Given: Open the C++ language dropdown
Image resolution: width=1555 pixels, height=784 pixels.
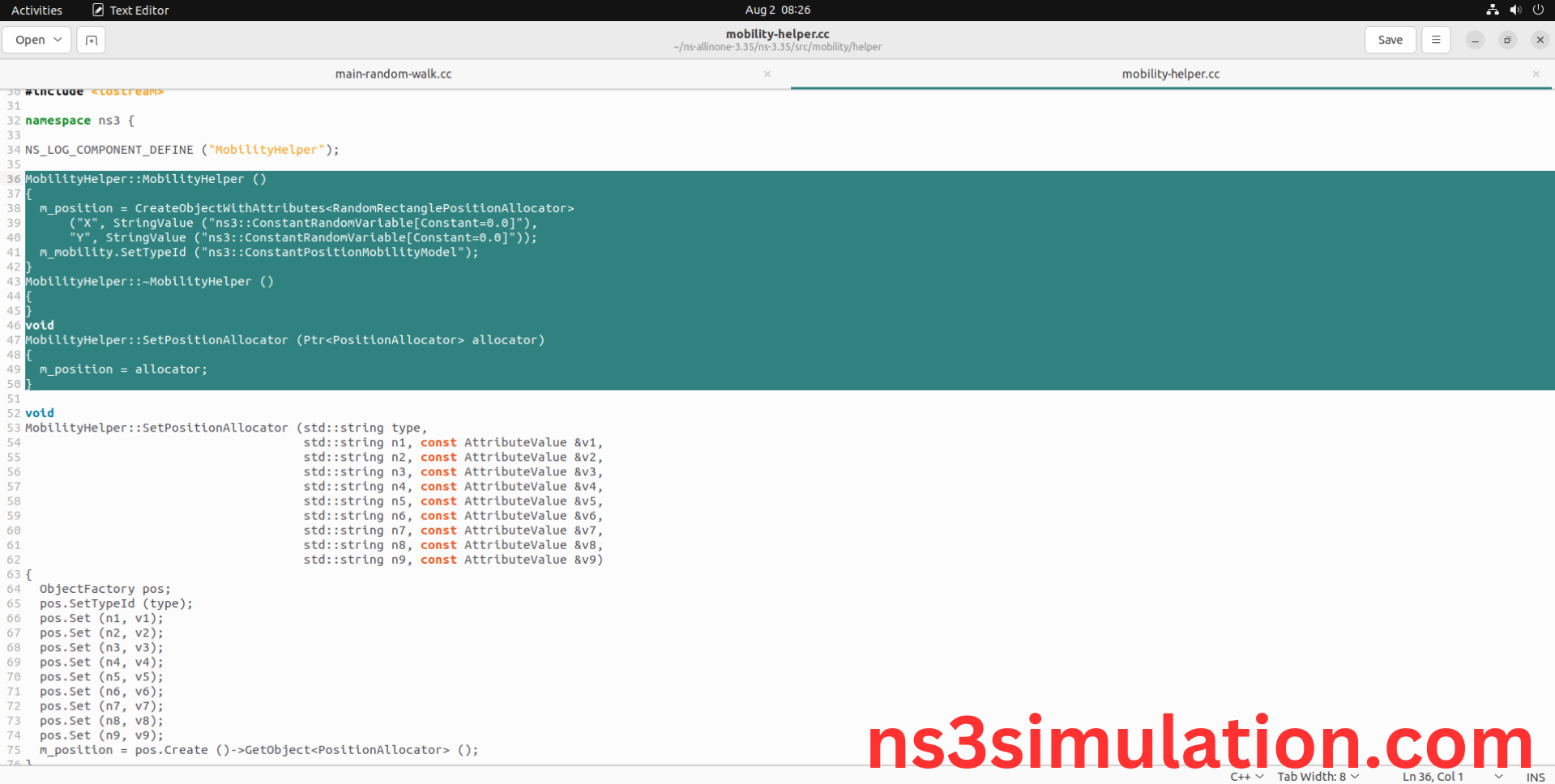Looking at the screenshot, I should pos(1246,777).
